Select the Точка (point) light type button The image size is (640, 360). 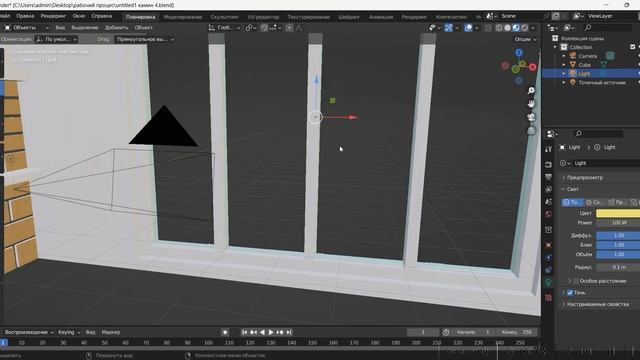572,202
